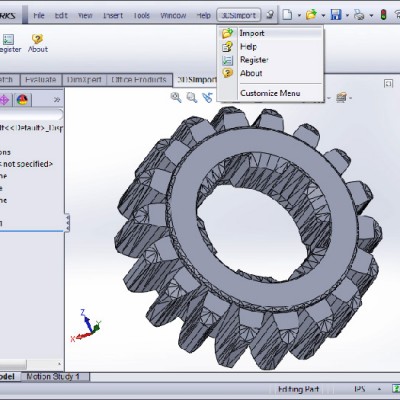Switch to the Evaluate tab

pyautogui.click(x=41, y=80)
